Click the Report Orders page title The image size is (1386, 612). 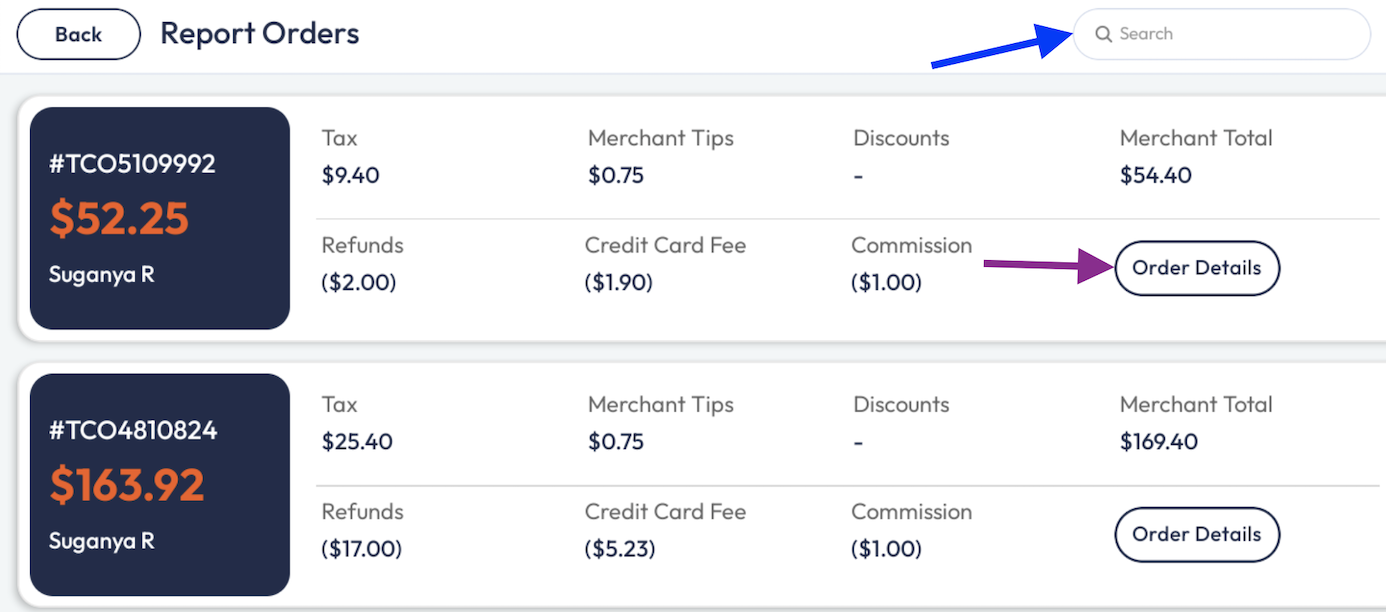tap(259, 33)
